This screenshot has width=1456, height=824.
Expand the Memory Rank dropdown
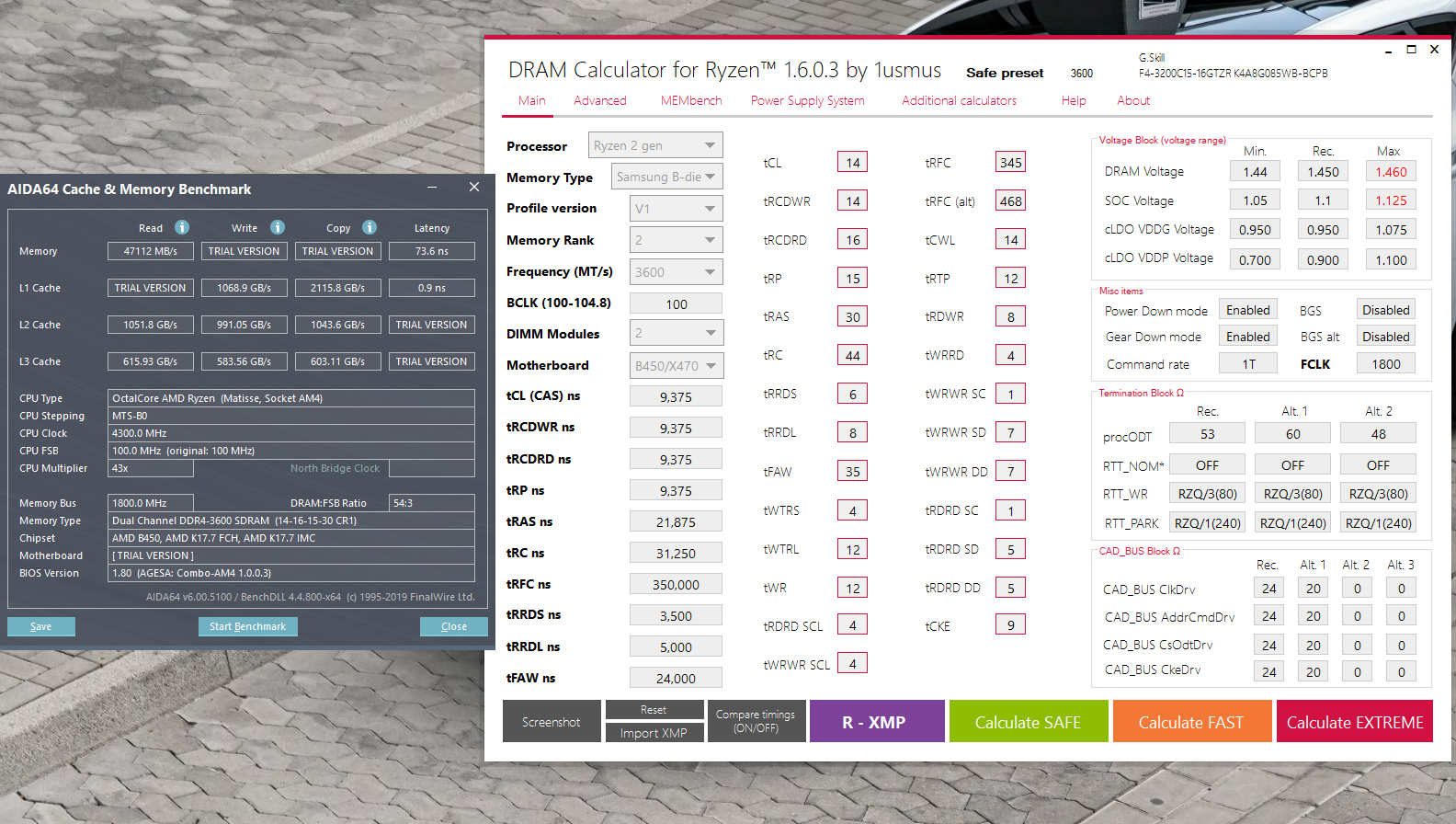(x=677, y=240)
